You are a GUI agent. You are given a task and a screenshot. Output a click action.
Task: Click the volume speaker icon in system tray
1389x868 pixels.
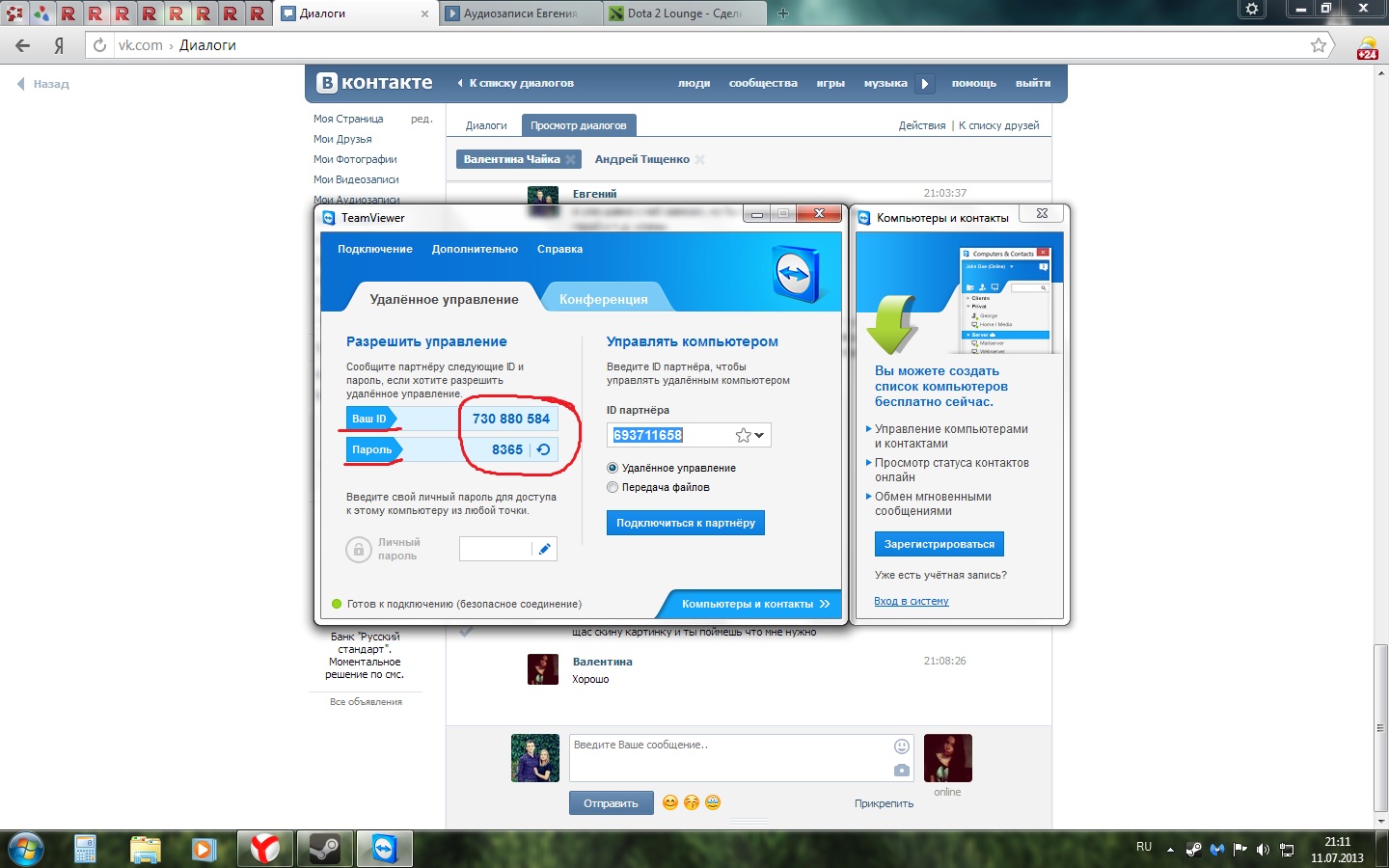1264,850
